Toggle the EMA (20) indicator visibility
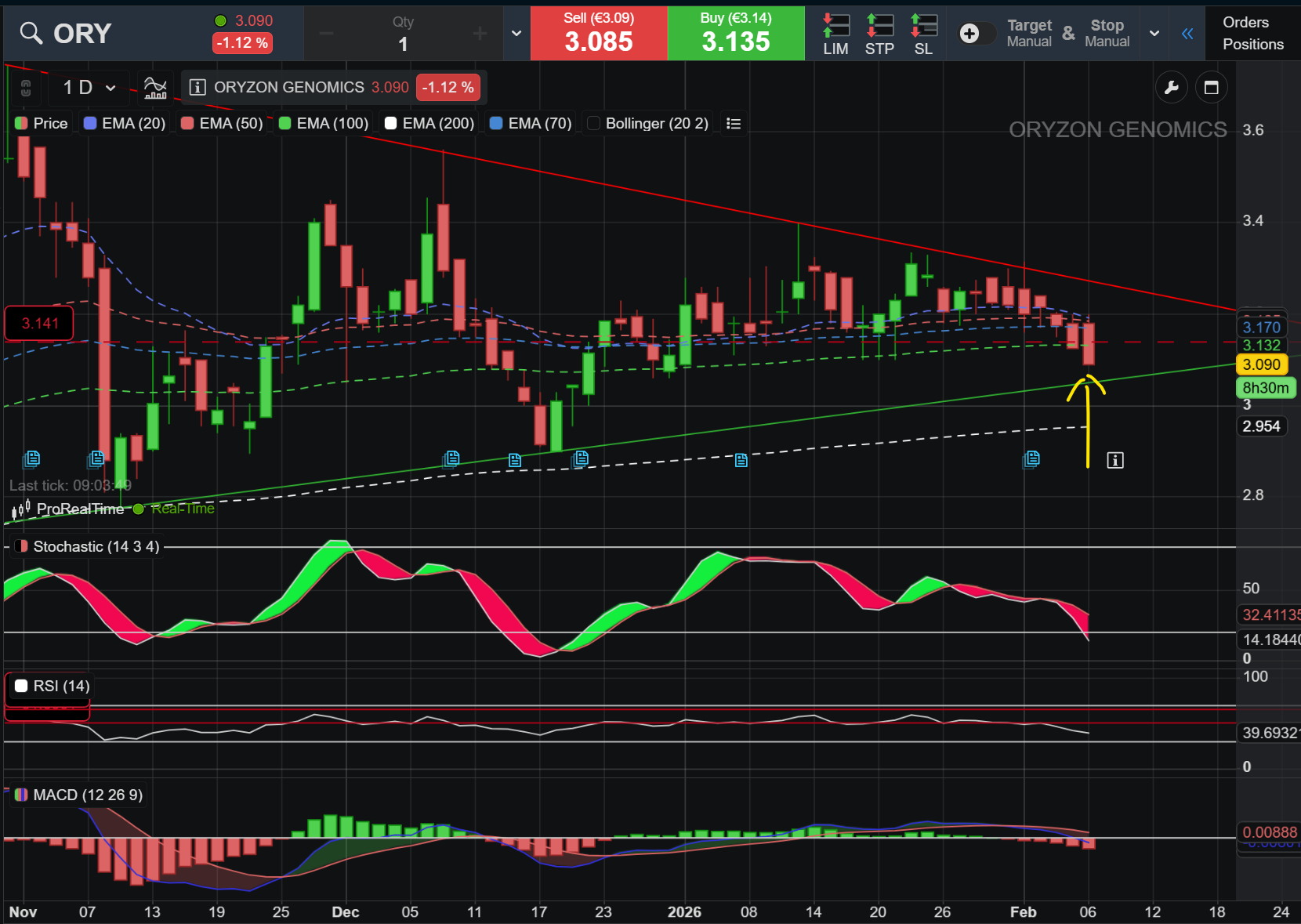Screen dimensions: 1301x924 point(125,123)
